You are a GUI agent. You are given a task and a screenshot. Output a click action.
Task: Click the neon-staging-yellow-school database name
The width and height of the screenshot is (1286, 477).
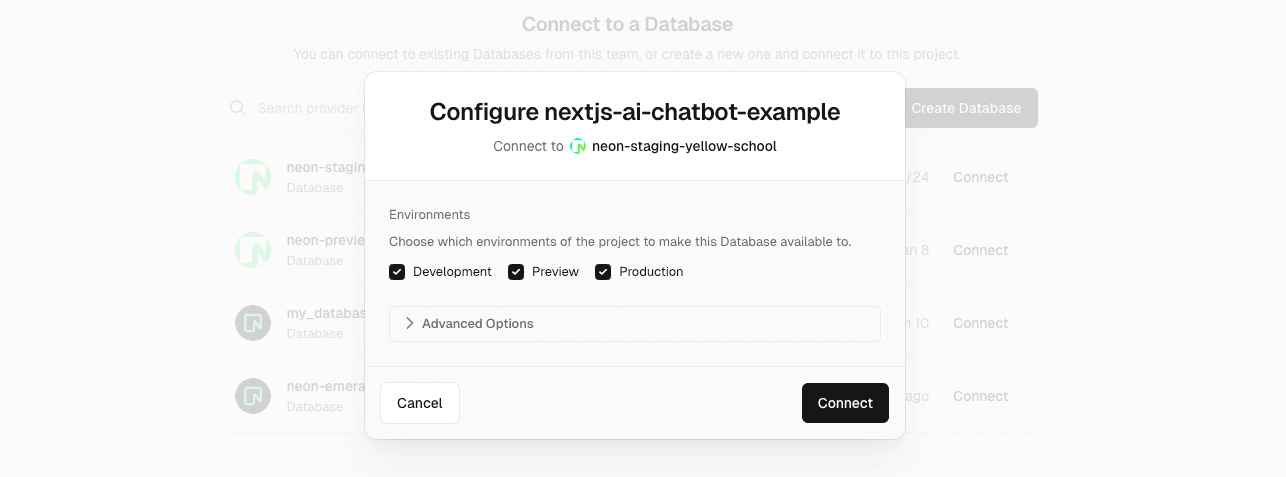click(x=684, y=146)
